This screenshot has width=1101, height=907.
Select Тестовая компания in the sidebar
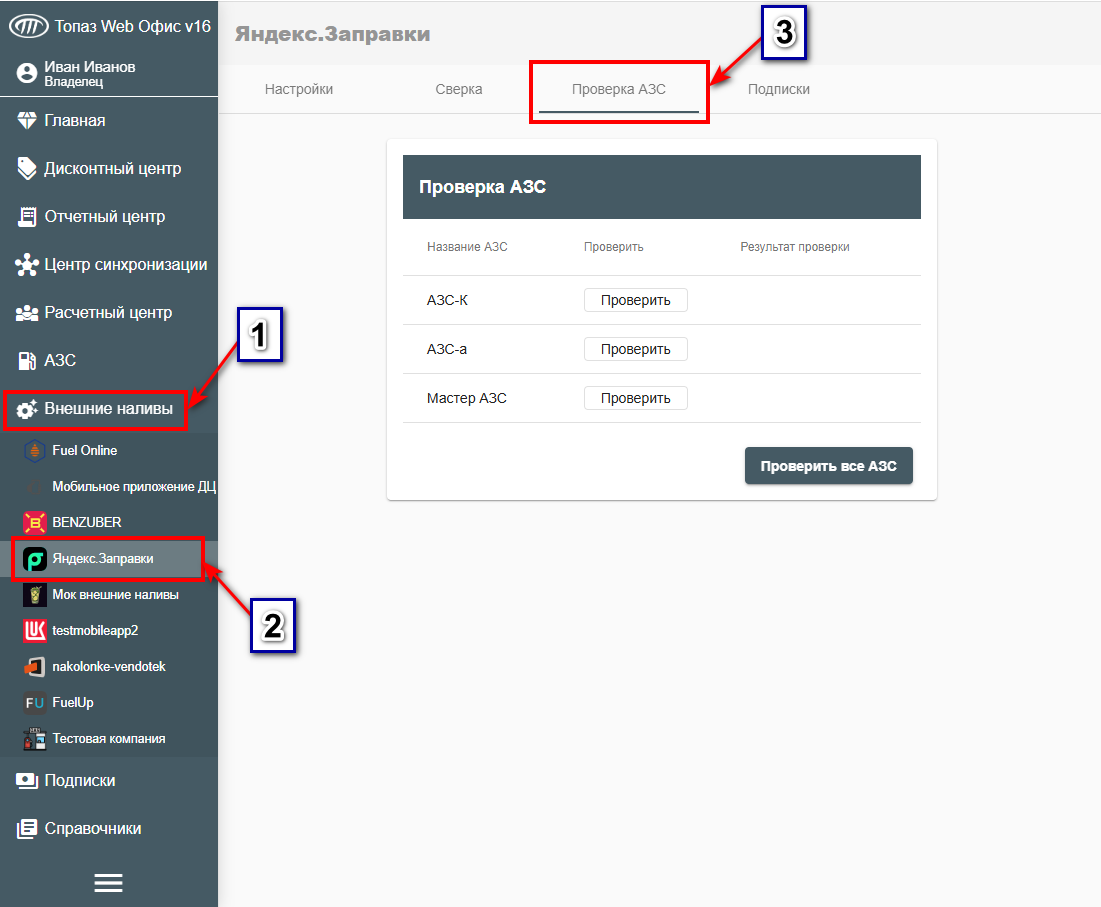point(109,739)
